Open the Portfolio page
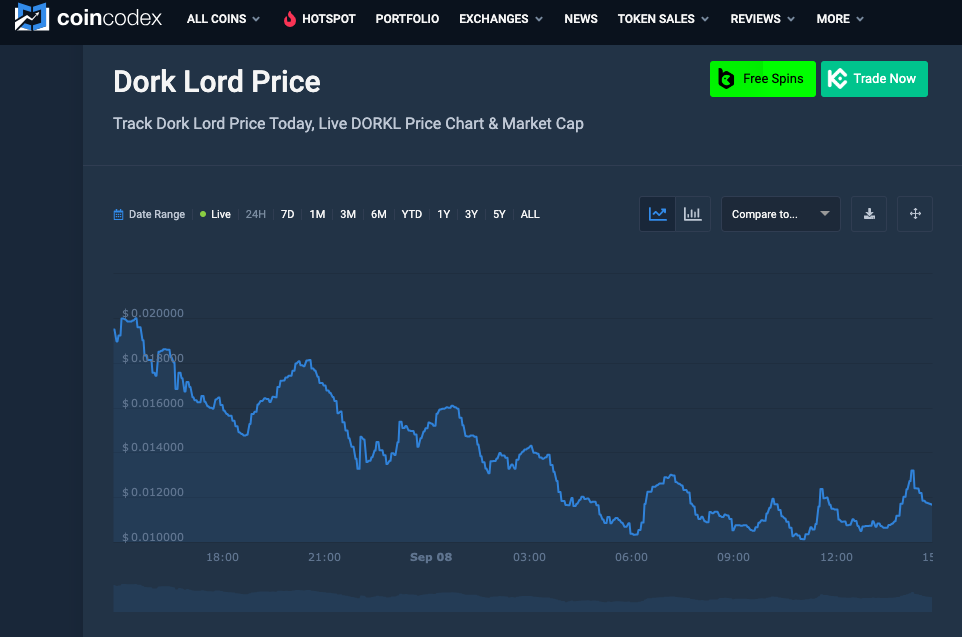Image resolution: width=962 pixels, height=637 pixels. click(407, 19)
